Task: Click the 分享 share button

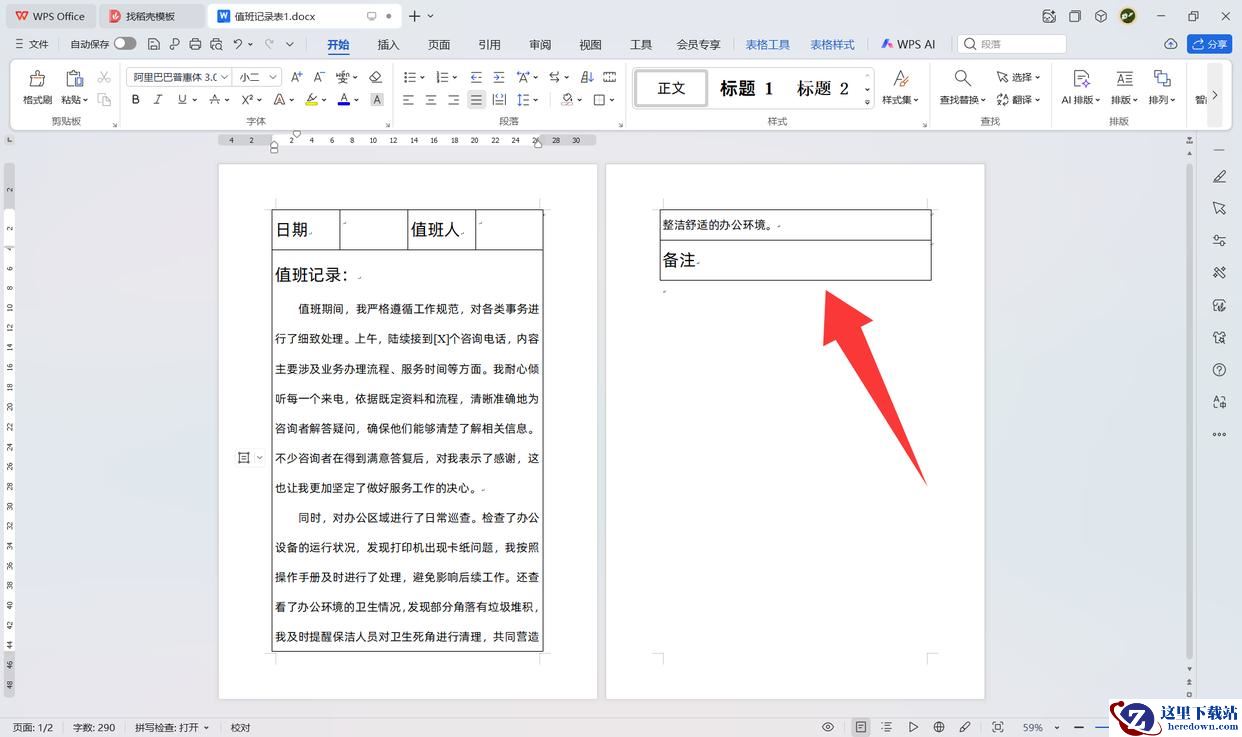Action: [x=1209, y=44]
